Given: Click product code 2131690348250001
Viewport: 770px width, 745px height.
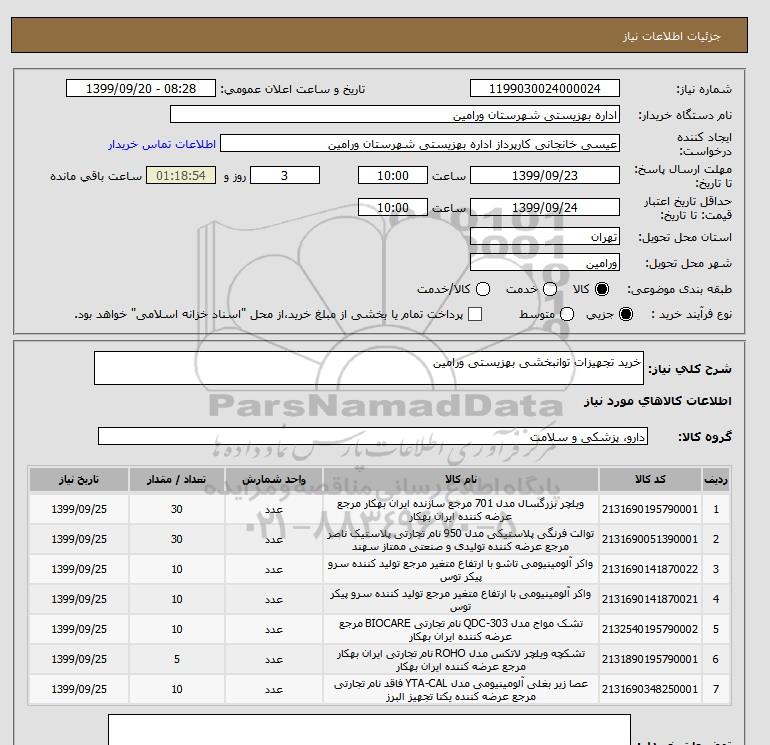Looking at the screenshot, I should pyautogui.click(x=650, y=689).
